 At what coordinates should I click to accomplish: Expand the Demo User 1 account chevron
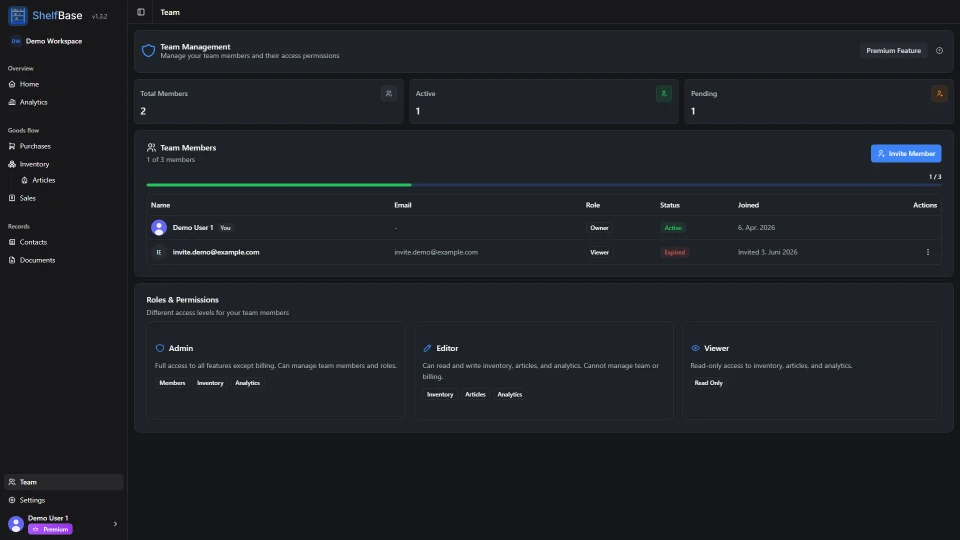click(x=115, y=524)
